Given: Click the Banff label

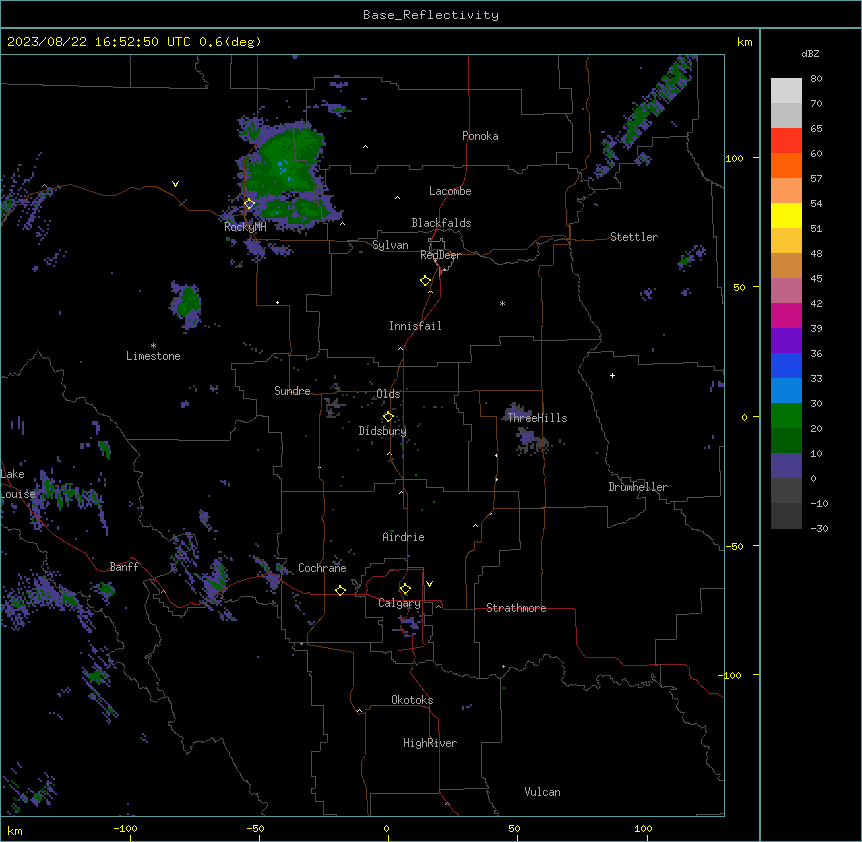Looking at the screenshot, I should click(x=124, y=567).
